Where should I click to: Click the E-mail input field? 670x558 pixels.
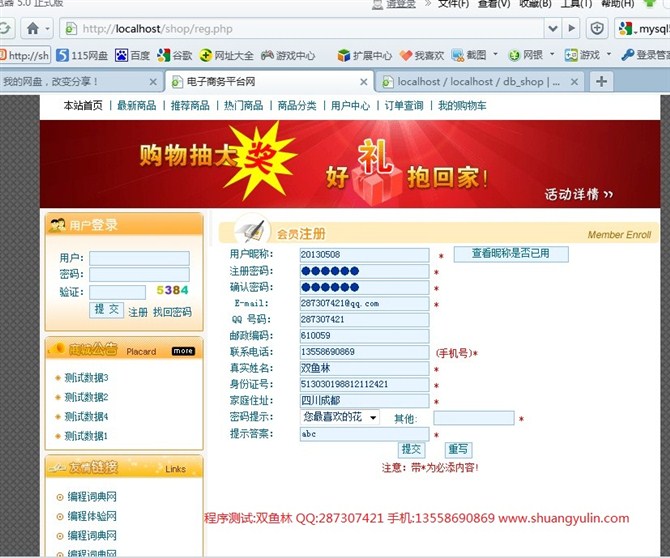pyautogui.click(x=364, y=303)
